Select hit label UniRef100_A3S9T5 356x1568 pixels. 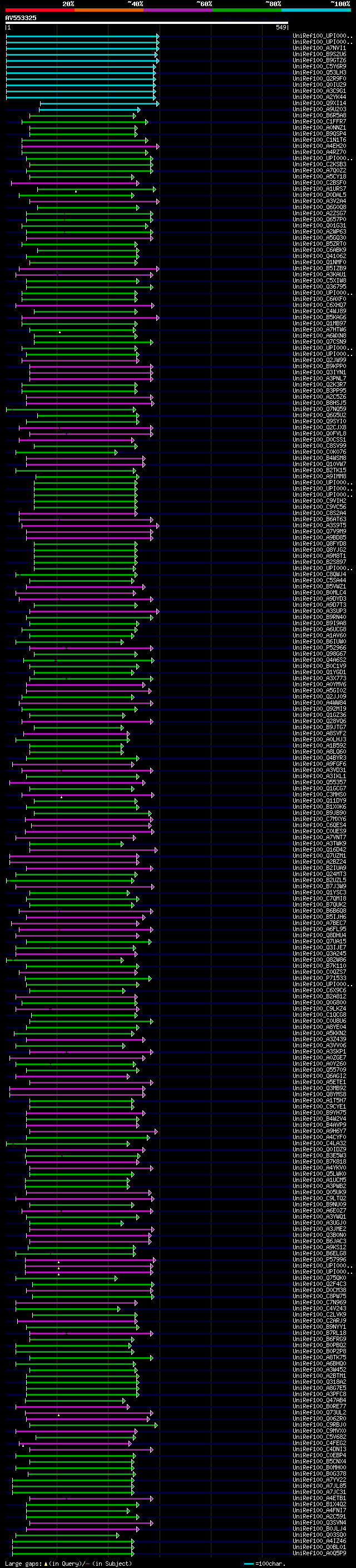tap(319, 525)
